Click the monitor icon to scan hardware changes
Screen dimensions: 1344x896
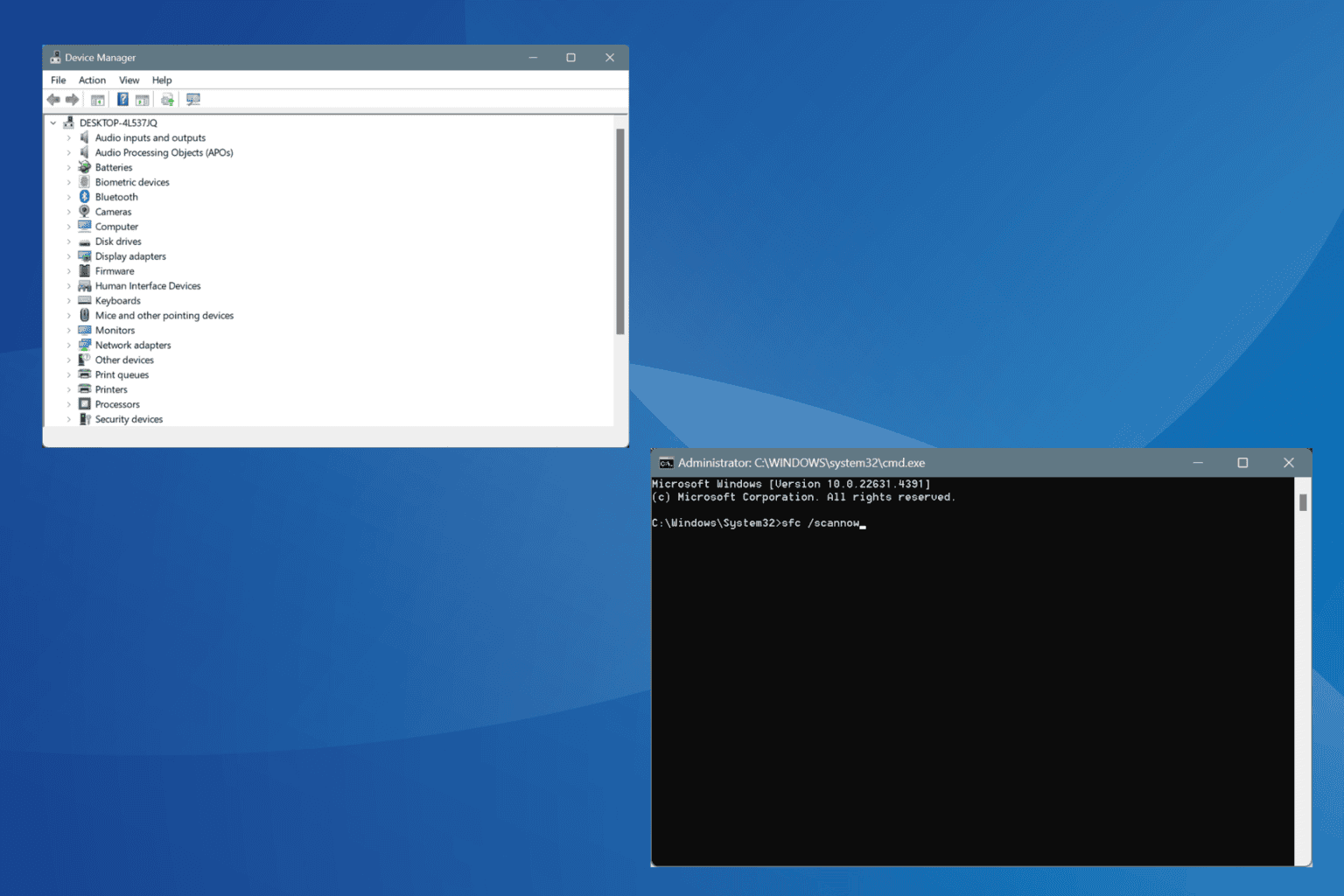(193, 100)
